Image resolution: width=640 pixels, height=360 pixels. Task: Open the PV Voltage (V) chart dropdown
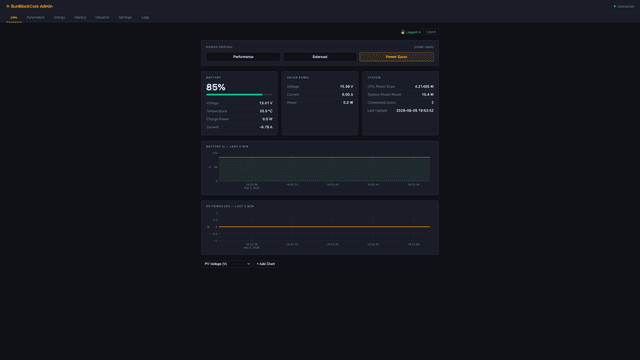coord(226,264)
